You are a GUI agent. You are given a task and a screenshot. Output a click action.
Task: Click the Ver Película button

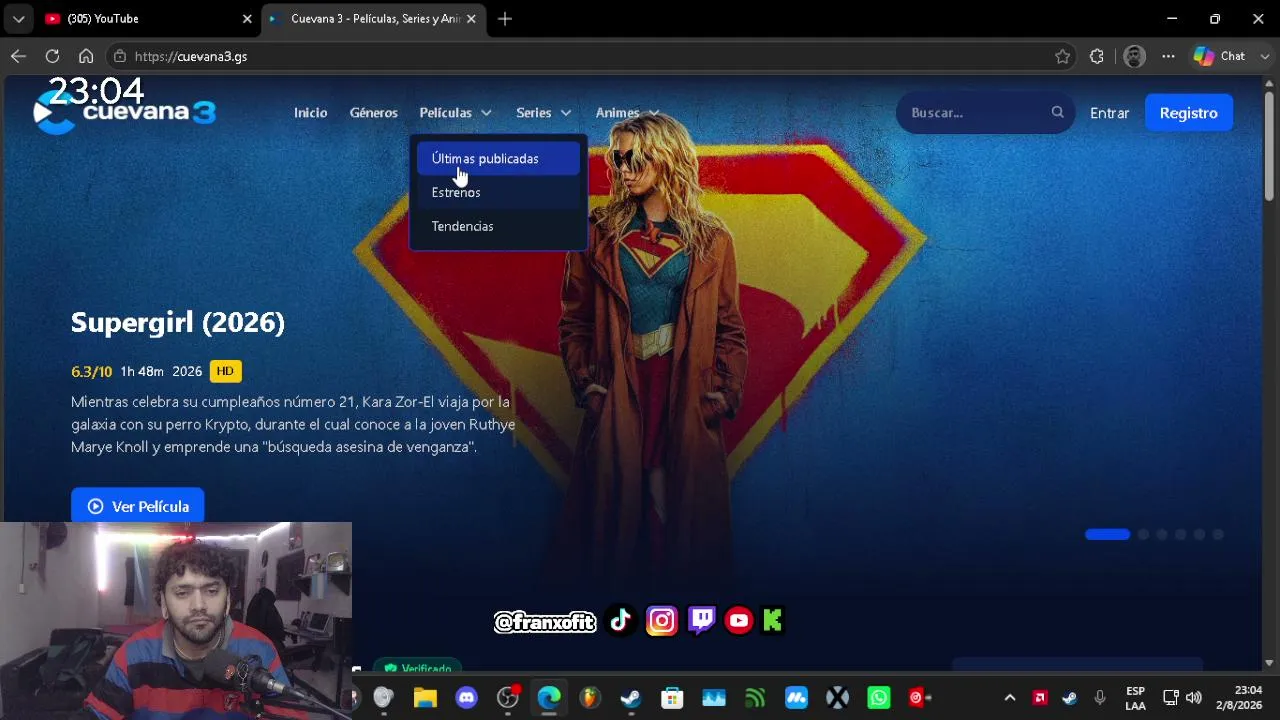pyautogui.click(x=137, y=506)
